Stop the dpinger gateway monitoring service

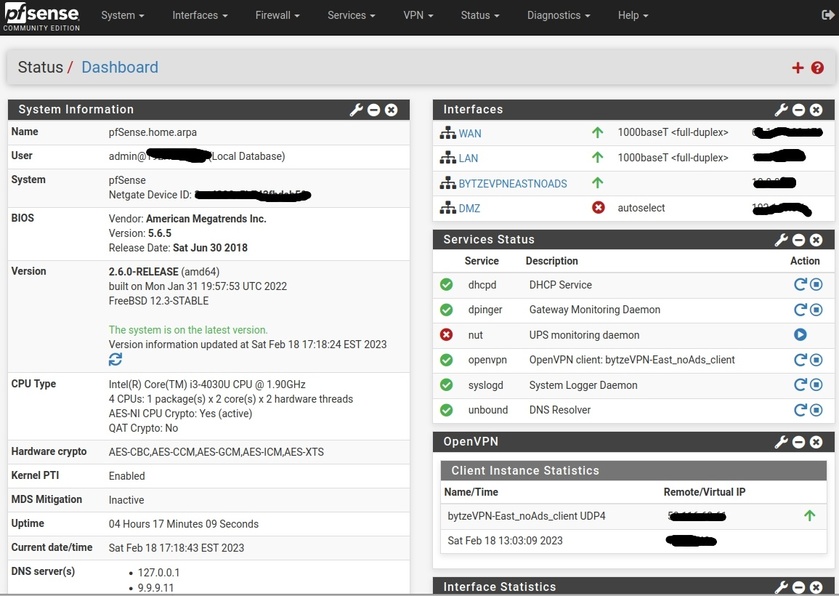pyautogui.click(x=816, y=309)
